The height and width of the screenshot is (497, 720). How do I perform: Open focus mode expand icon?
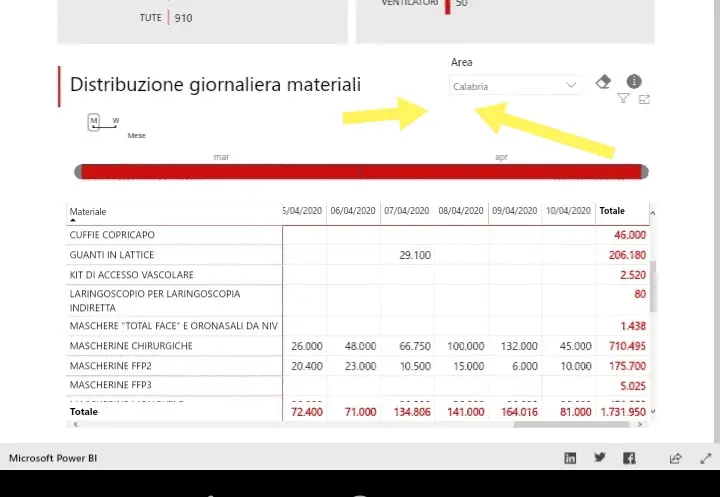click(644, 99)
